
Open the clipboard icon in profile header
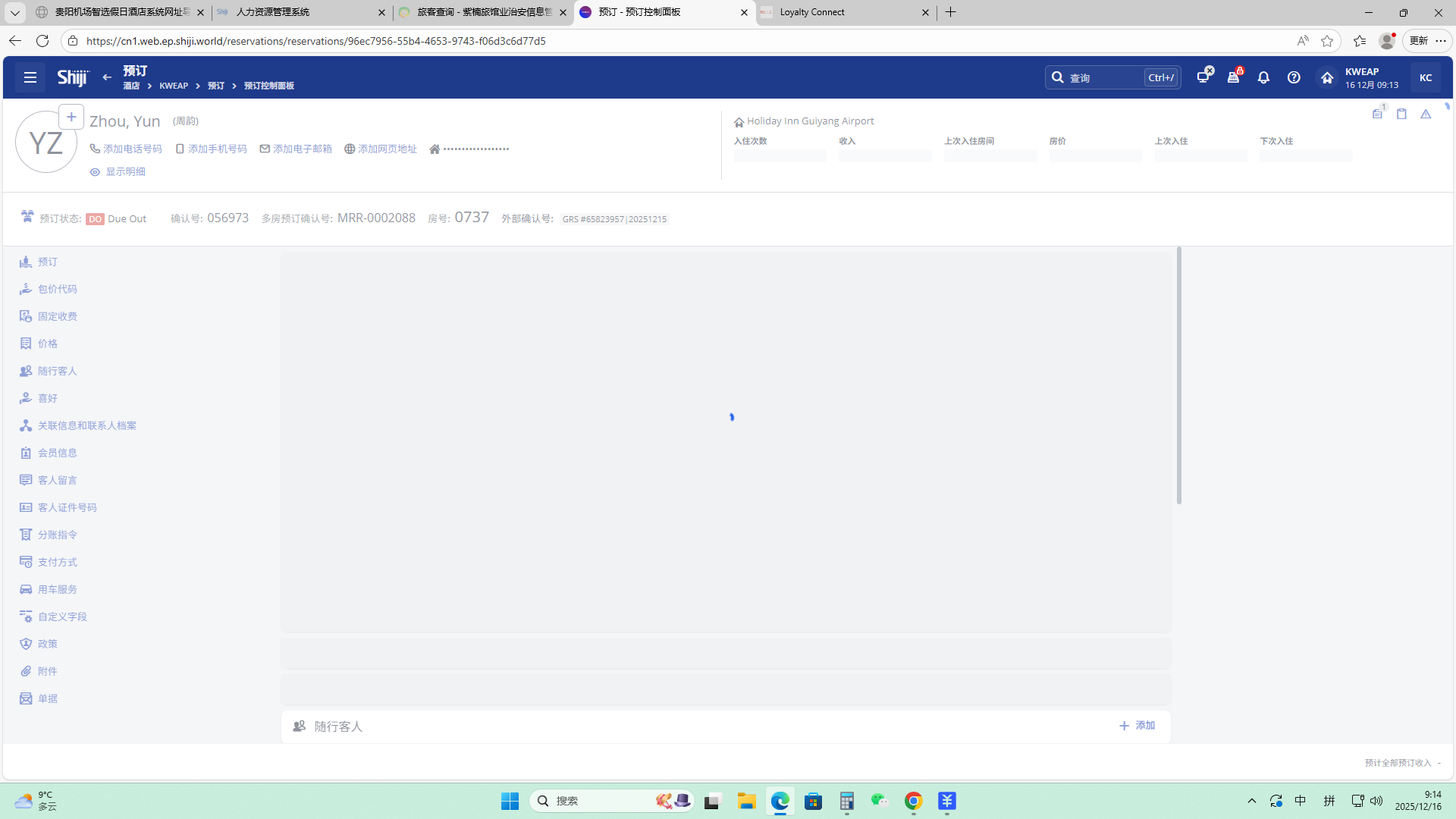[1401, 114]
